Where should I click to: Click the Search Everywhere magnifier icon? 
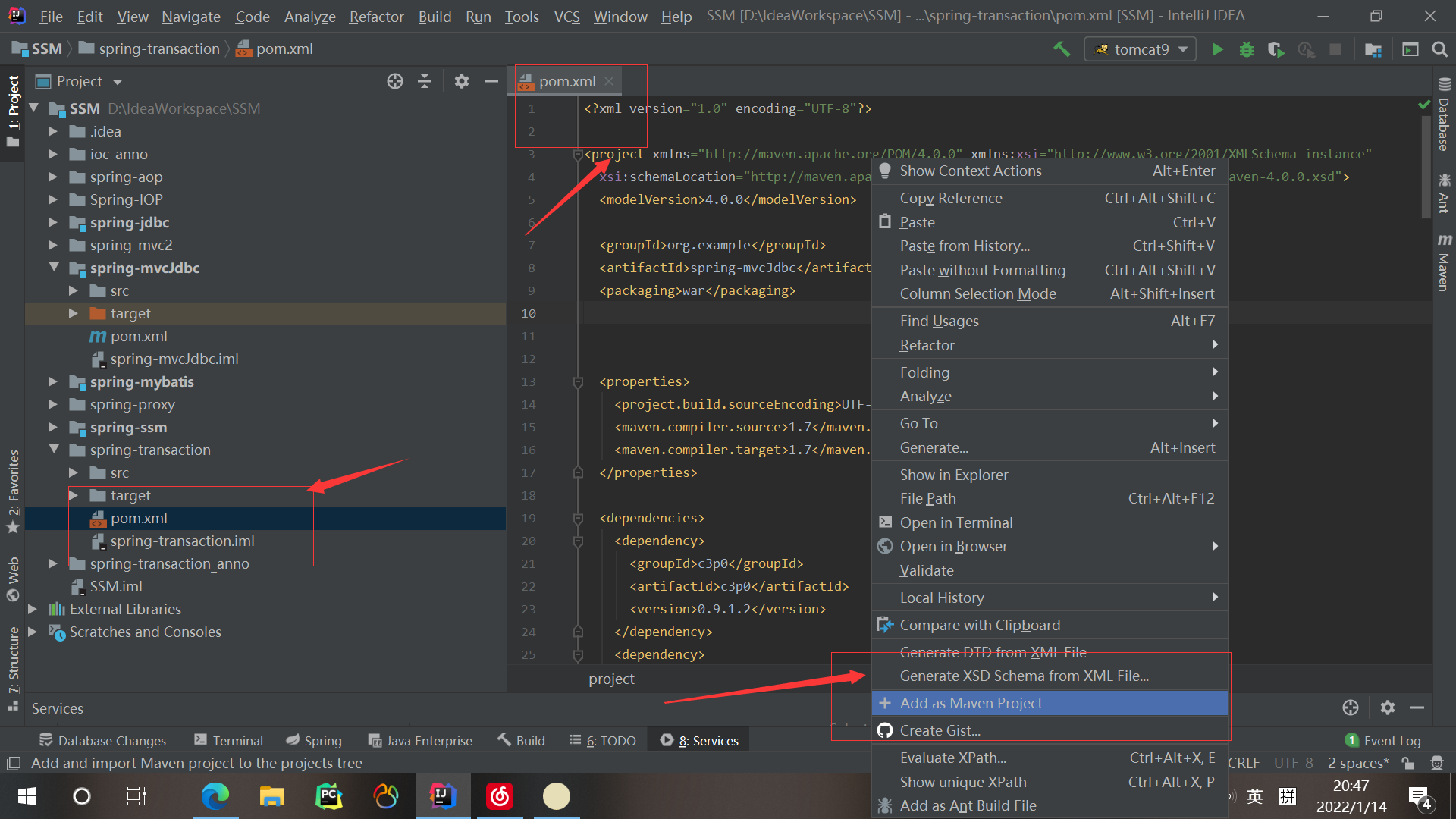[1439, 49]
